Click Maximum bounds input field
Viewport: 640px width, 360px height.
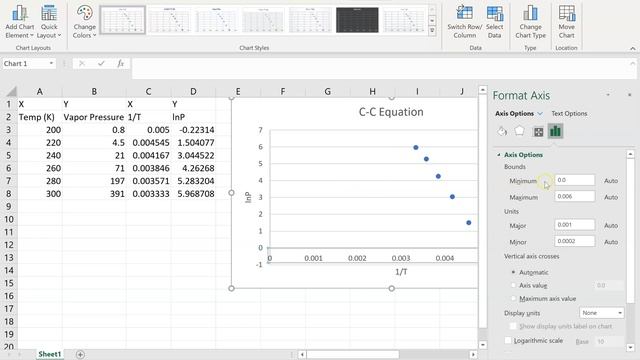pyautogui.click(x=574, y=196)
